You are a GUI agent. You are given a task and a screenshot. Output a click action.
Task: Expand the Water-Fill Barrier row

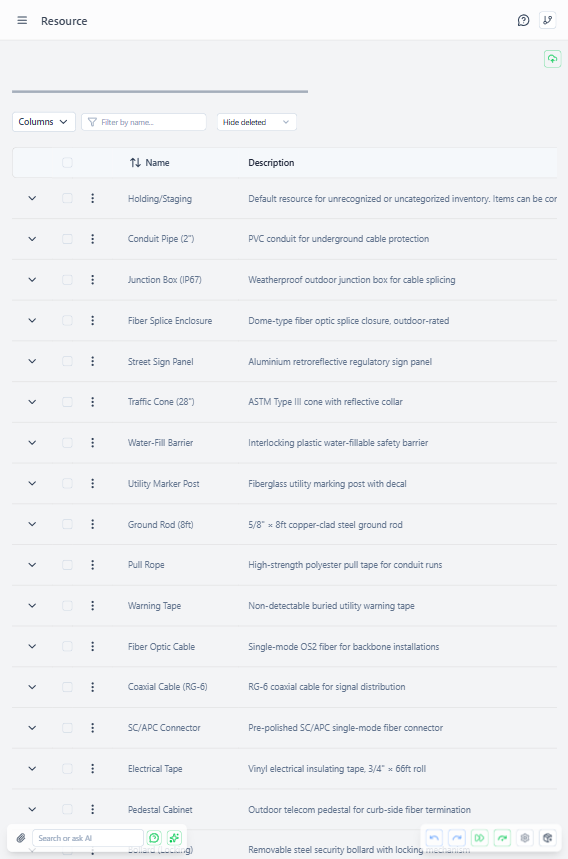click(x=32, y=443)
